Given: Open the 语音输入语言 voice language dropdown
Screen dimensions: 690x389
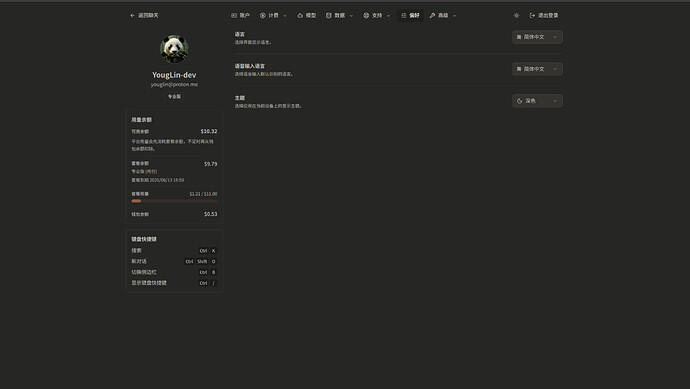Looking at the screenshot, I should pos(537,69).
